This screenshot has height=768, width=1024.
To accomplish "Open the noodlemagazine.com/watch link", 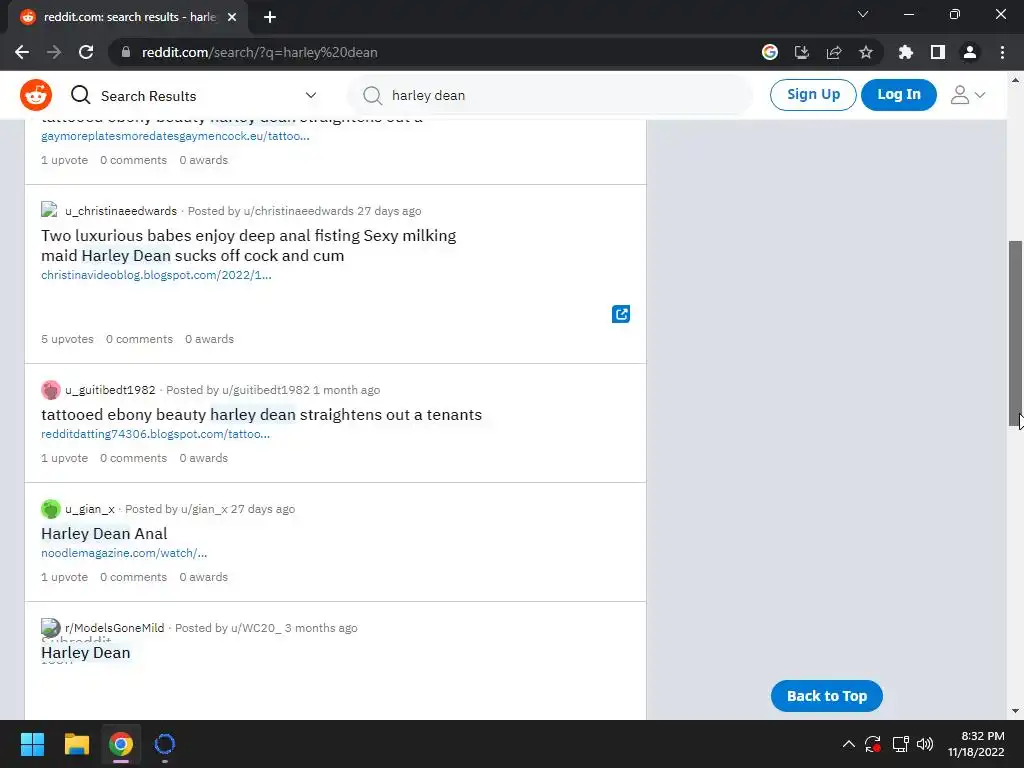I will tap(124, 553).
